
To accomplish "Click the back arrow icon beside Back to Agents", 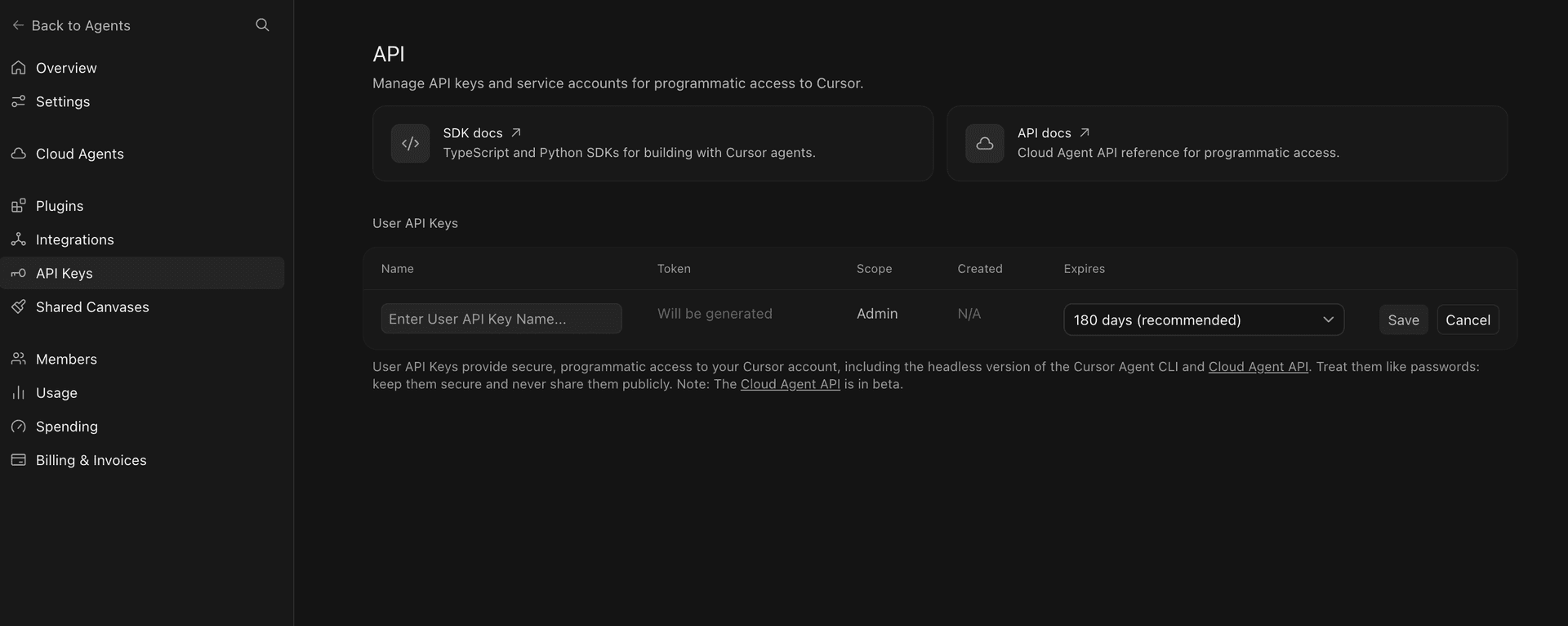I will click(18, 25).
